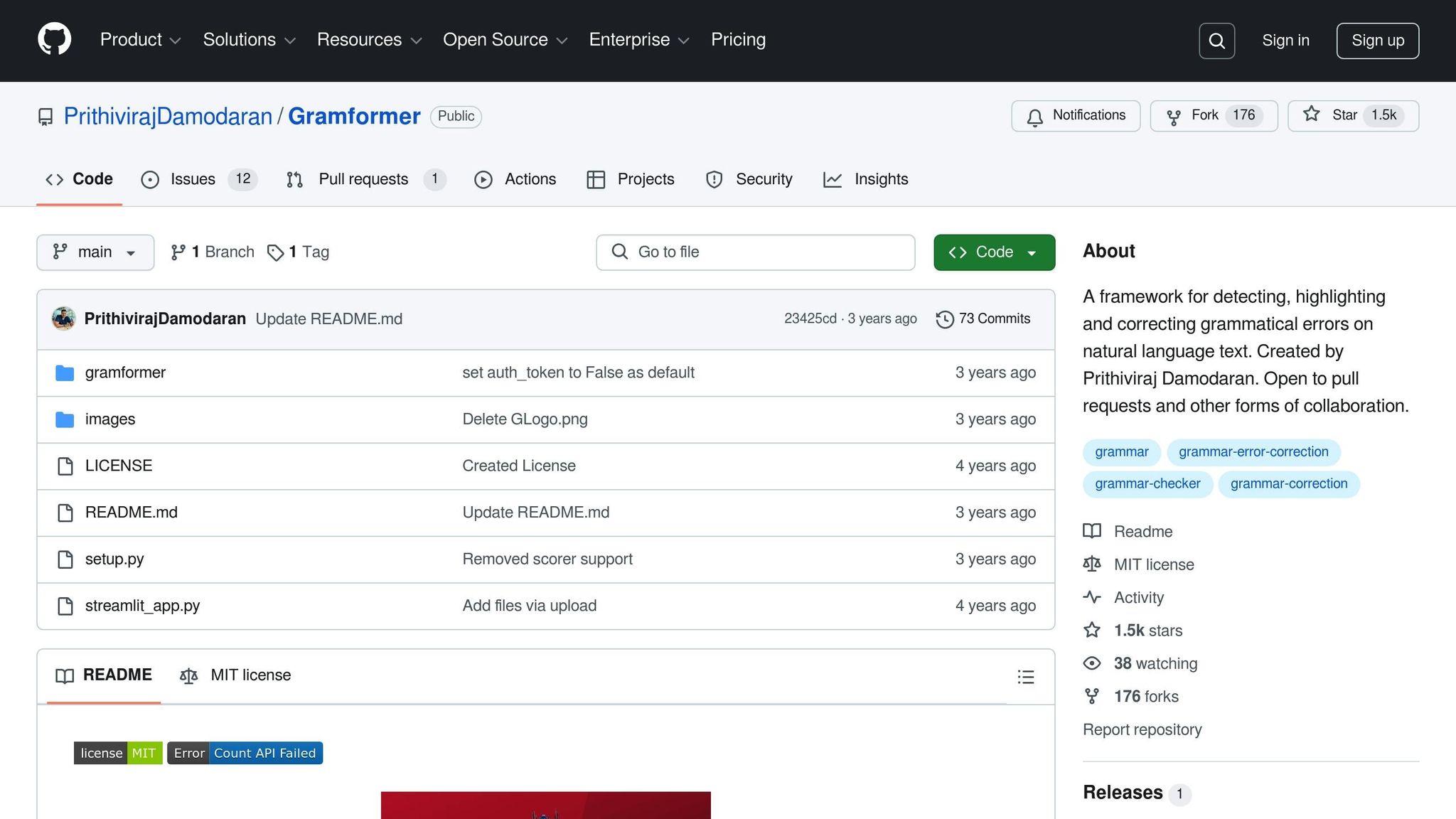1456x819 pixels.
Task: Star the Gramformer repository
Action: [x=1351, y=115]
